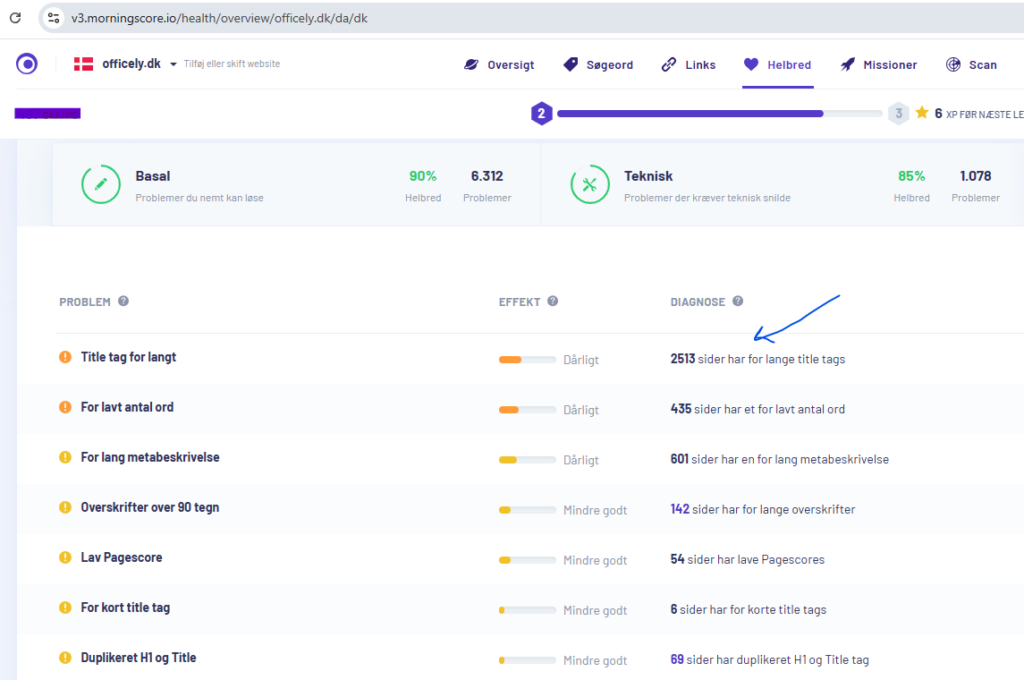This screenshot has width=1024, height=680.
Task: Click '2513 sider har for lange title tags'
Action: point(758,359)
